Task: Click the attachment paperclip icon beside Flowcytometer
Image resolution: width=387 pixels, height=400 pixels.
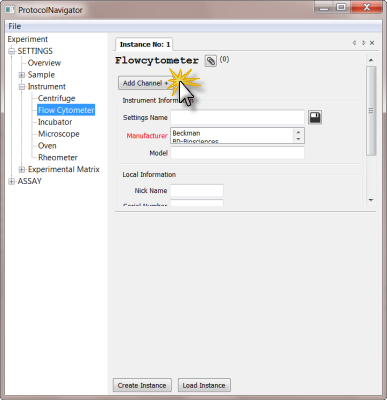Action: (210, 61)
